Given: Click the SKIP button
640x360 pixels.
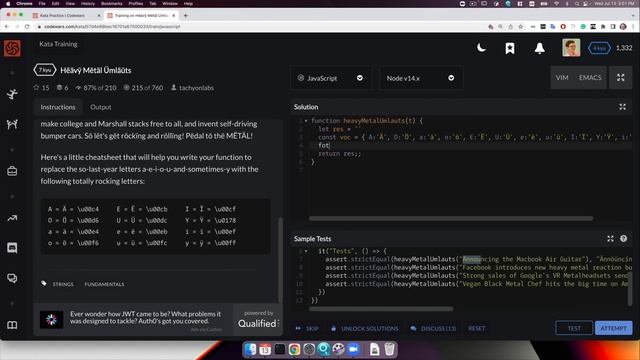Looking at the screenshot, I should coord(307,328).
